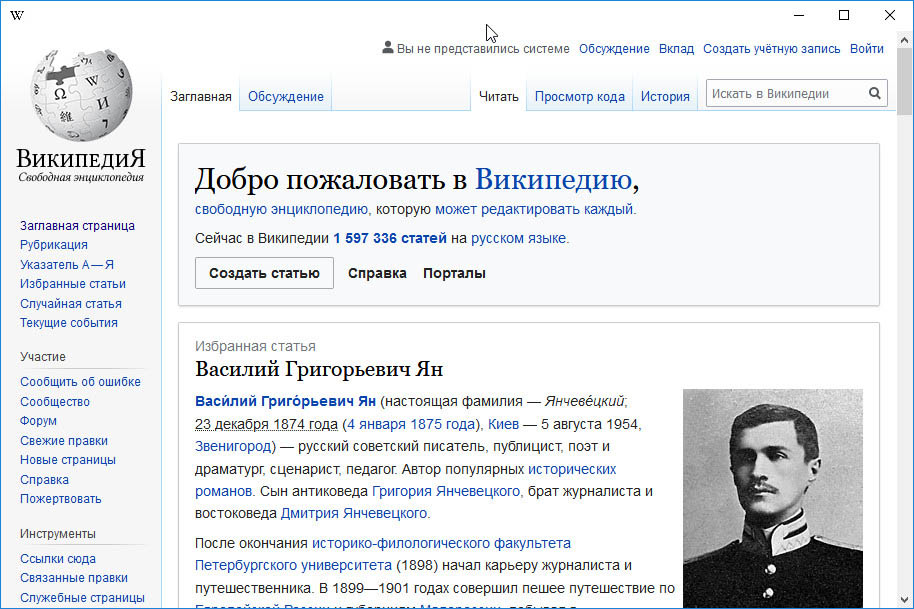Viewport: 914px width, 609px height.
Task: Click the search magnifier icon
Action: pyautogui.click(x=874, y=93)
